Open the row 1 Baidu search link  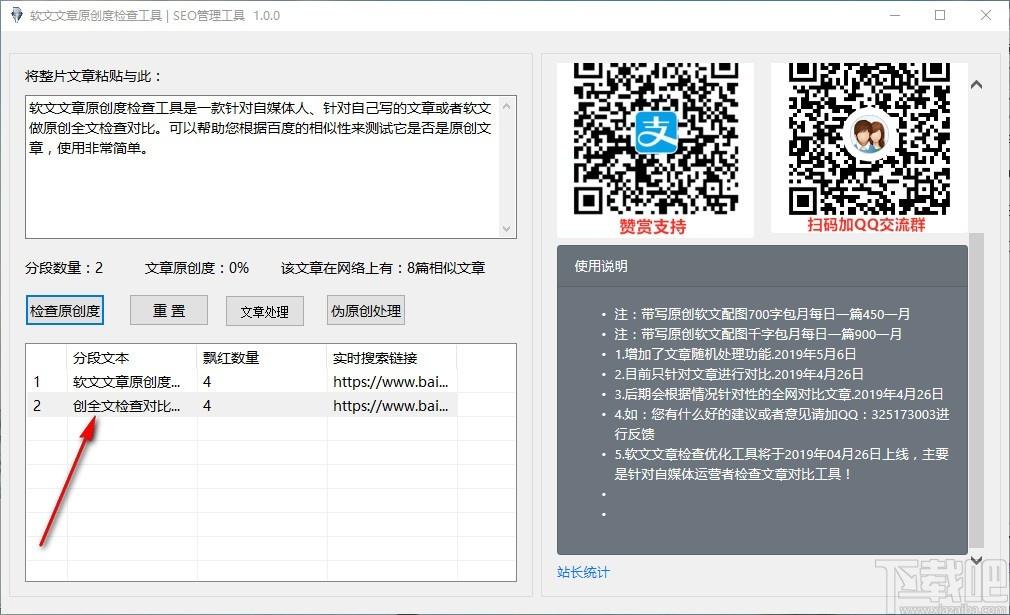pos(390,382)
